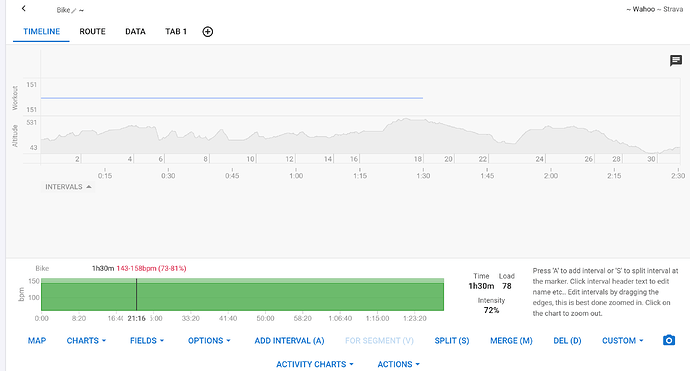Click the SPLIT (S) button
Viewport: 690px width, 371px height.
tap(452, 341)
